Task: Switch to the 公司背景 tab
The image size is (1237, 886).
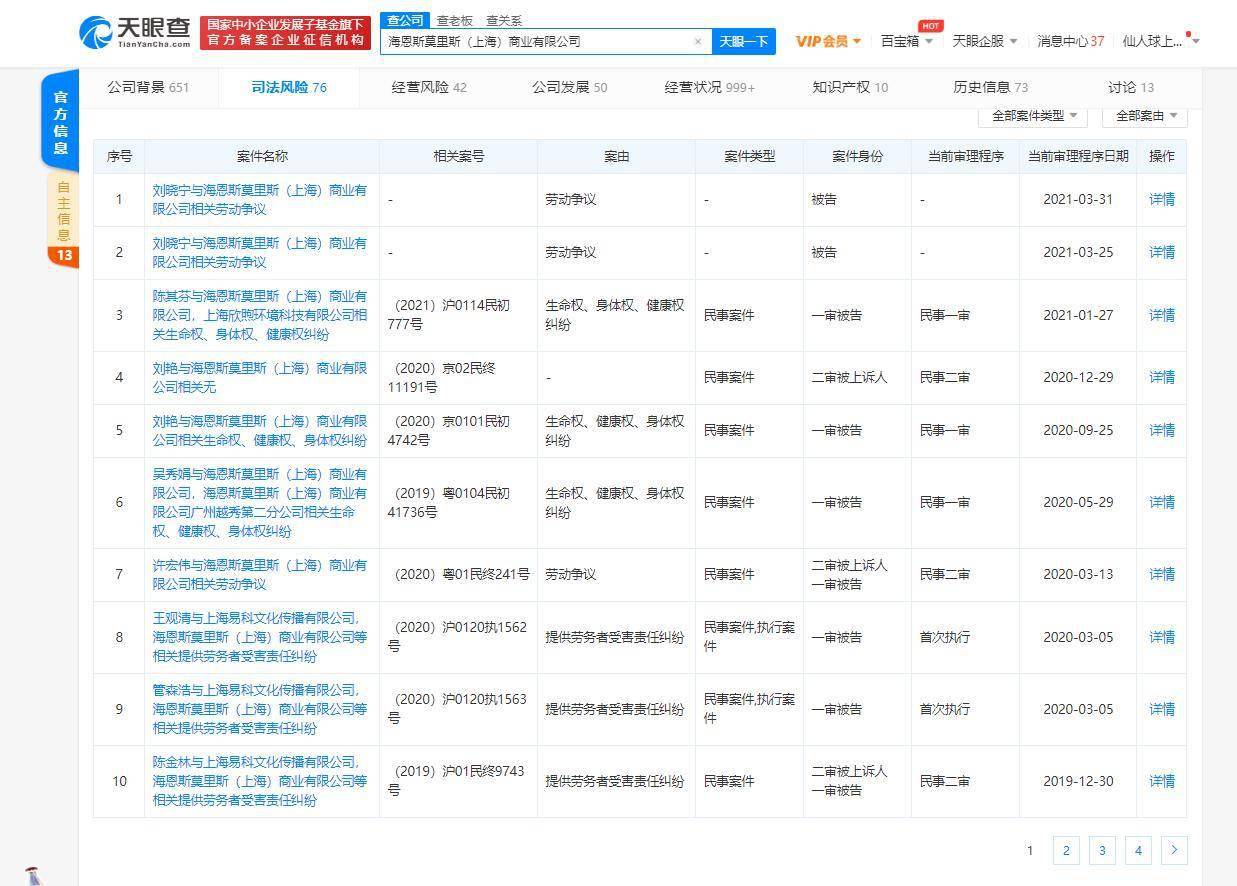Action: (148, 87)
